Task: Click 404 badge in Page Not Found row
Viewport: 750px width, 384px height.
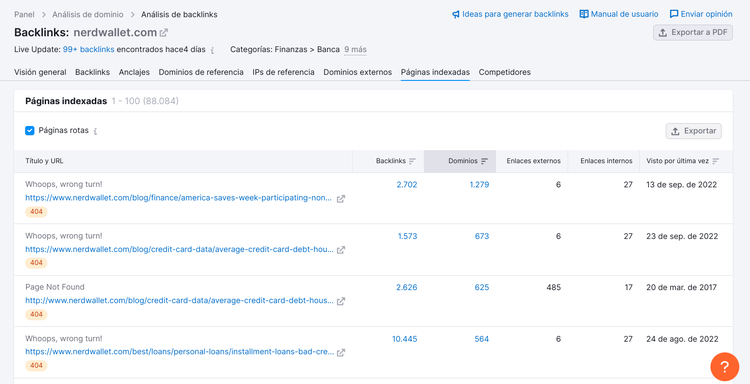Action: pos(36,314)
